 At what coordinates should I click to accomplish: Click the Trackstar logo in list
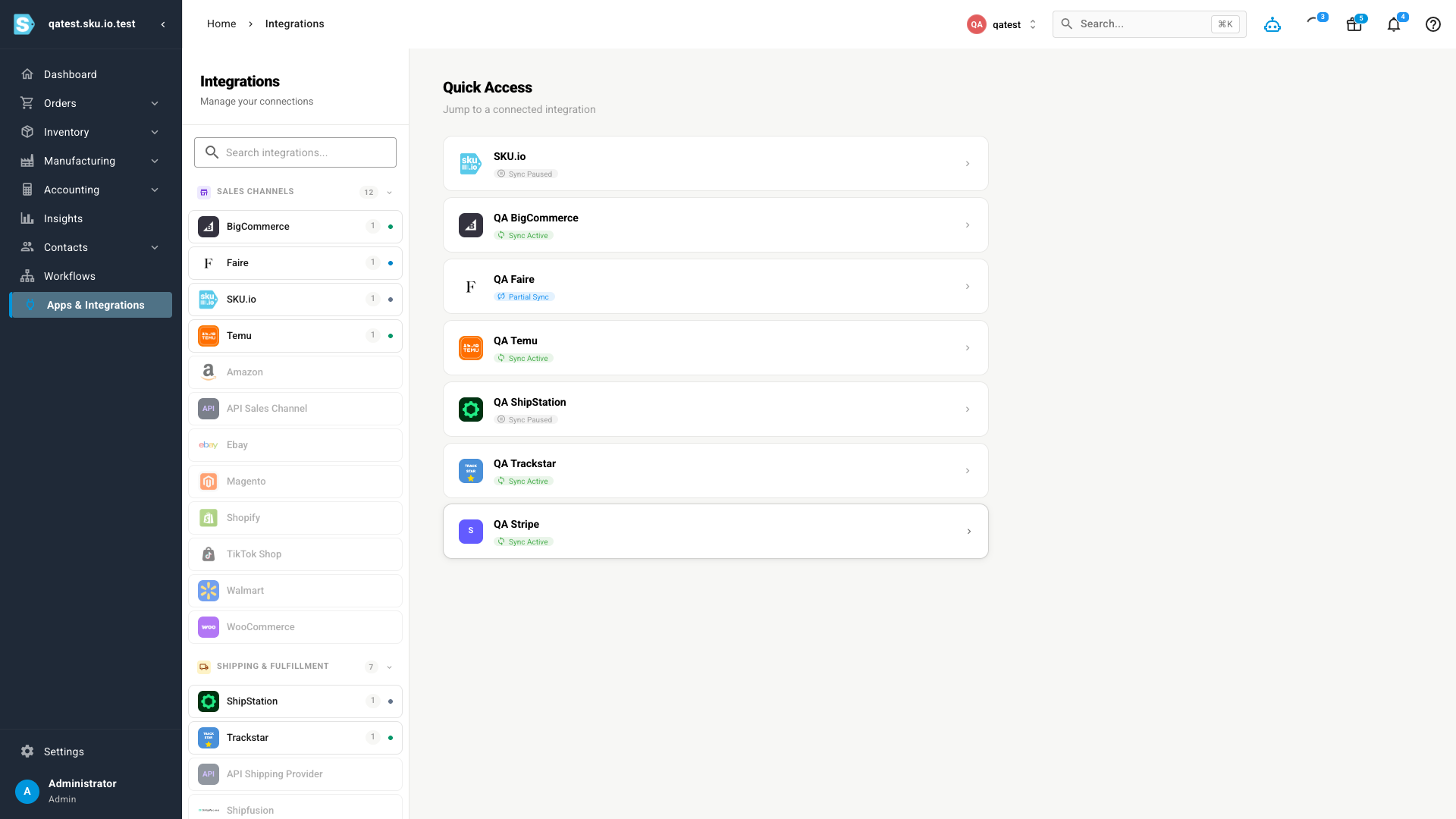tap(209, 738)
